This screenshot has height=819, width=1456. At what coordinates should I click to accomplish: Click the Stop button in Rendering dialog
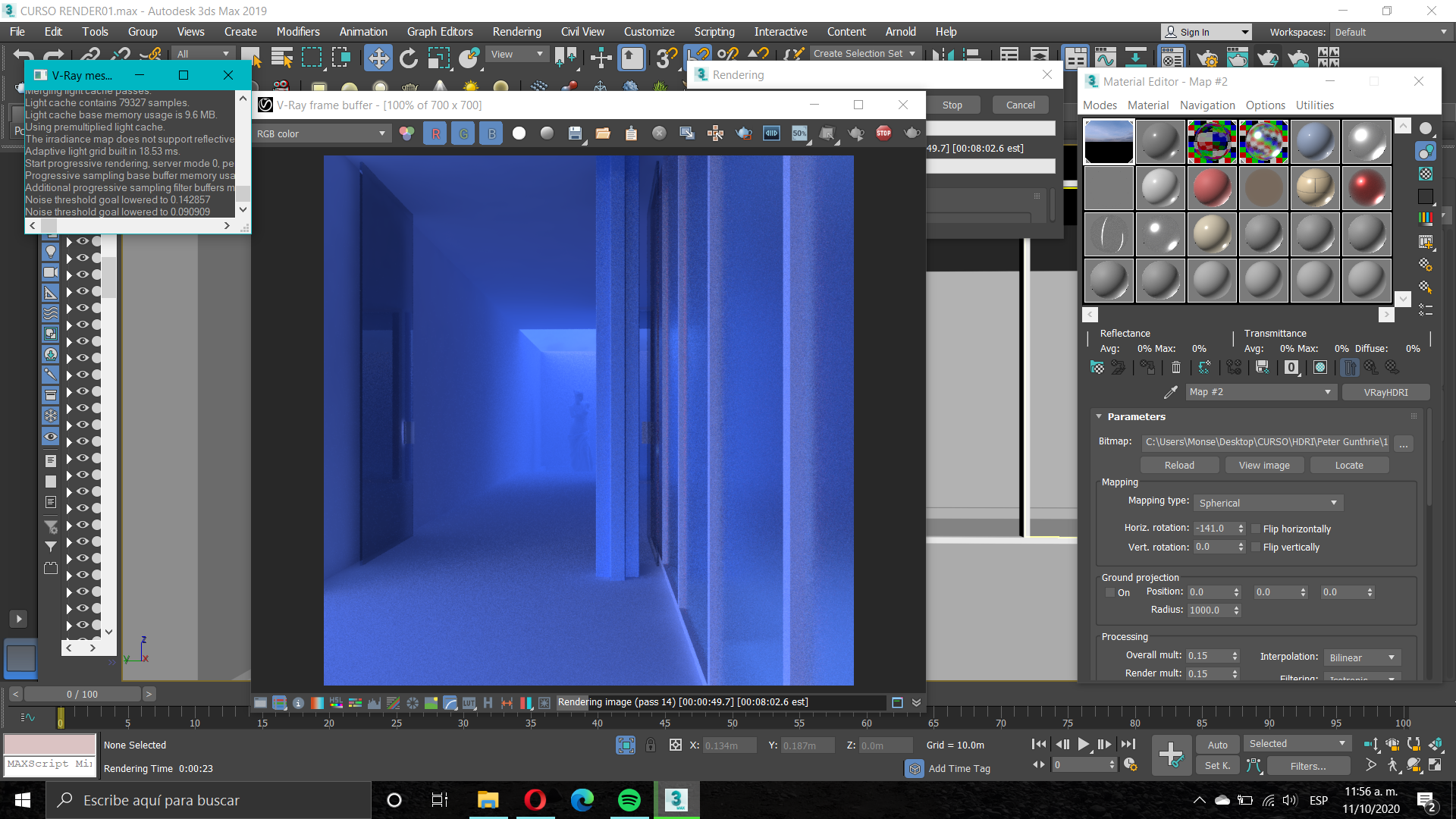[x=952, y=105]
